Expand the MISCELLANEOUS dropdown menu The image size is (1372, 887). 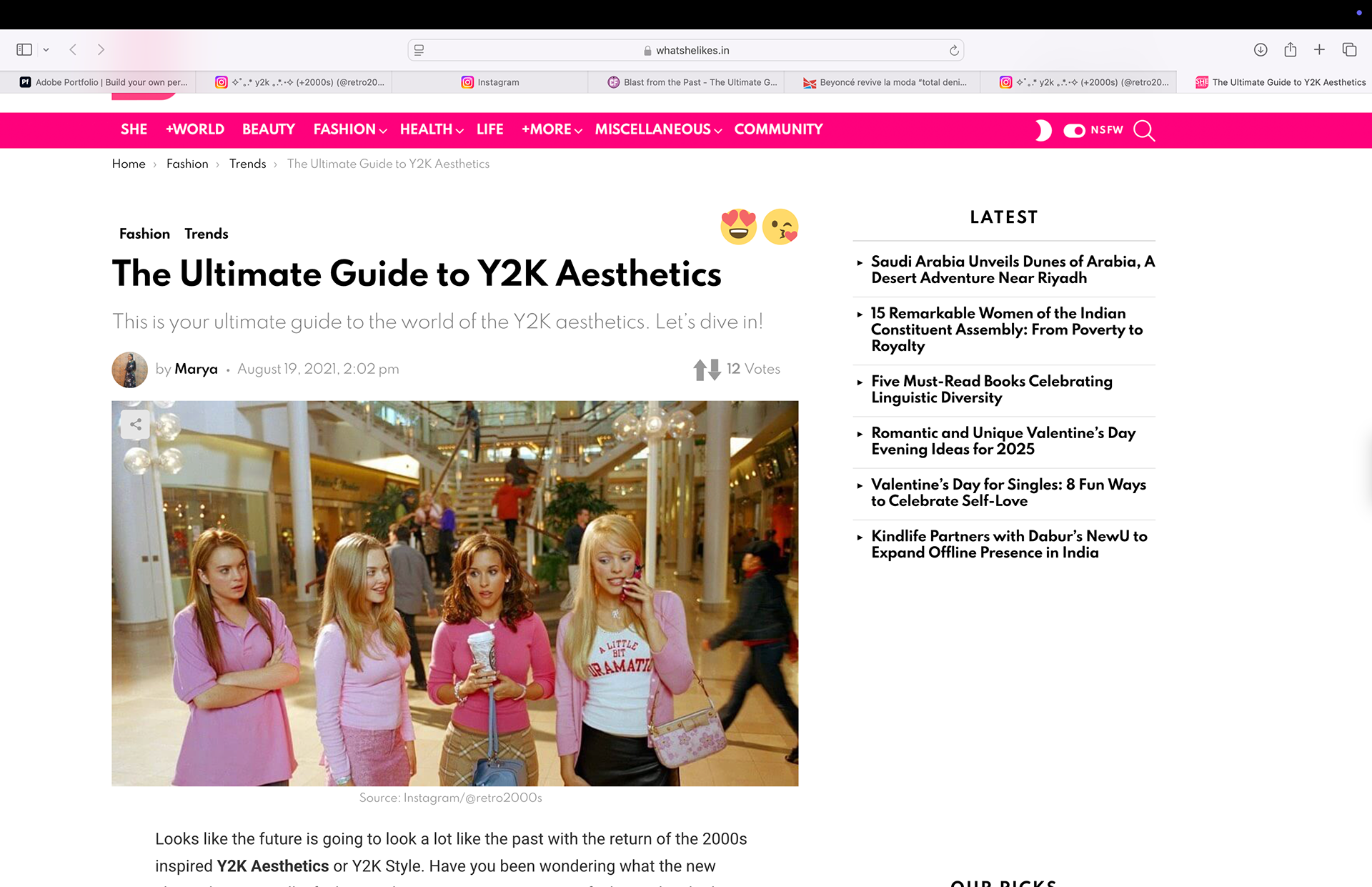coord(658,129)
